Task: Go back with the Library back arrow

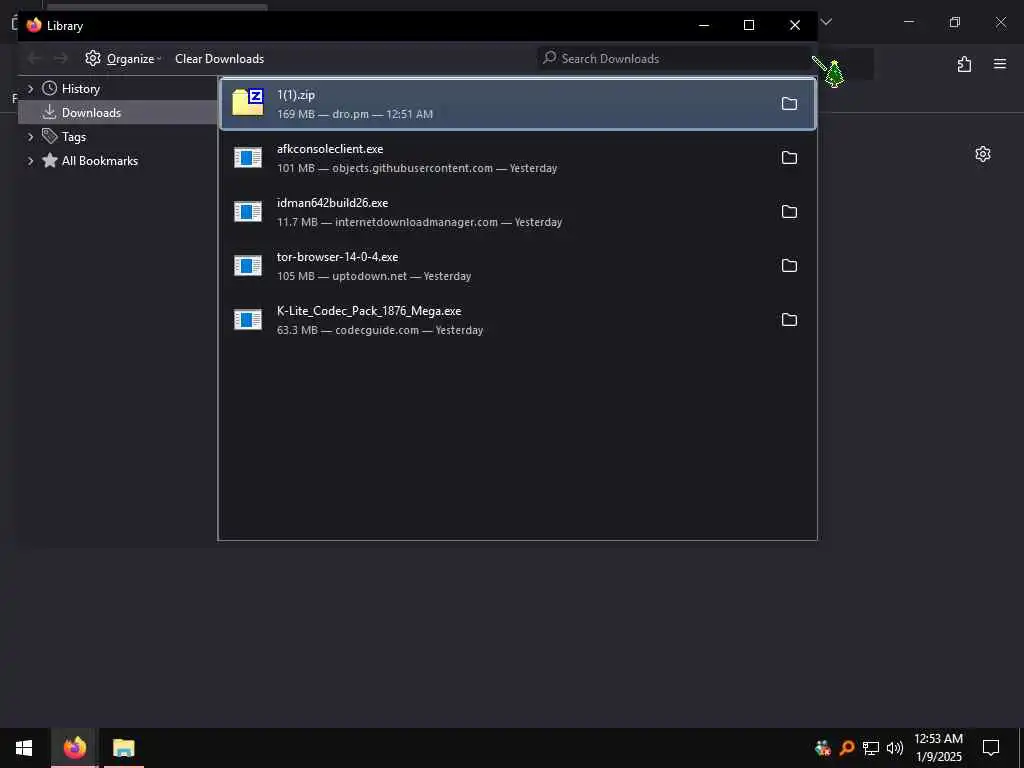Action: [34, 59]
